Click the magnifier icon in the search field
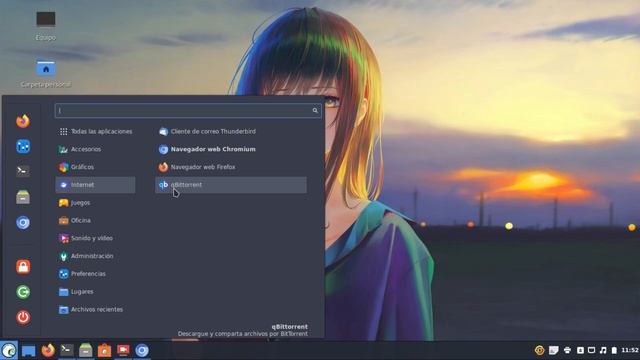Screen dimensions: 640x360 [315, 111]
